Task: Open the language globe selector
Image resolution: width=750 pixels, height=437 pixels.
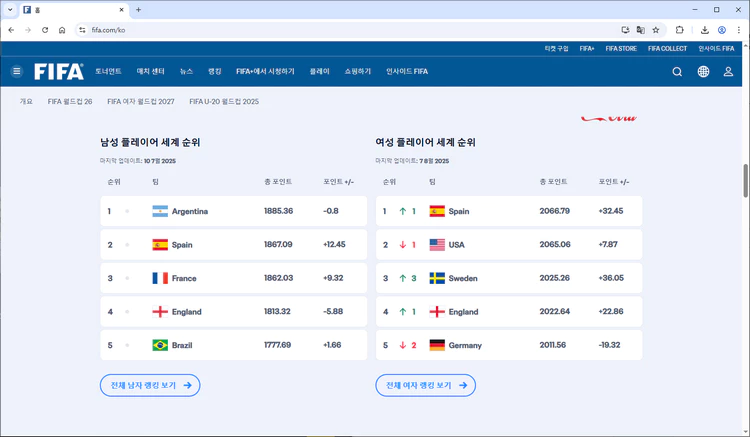Action: click(x=703, y=72)
